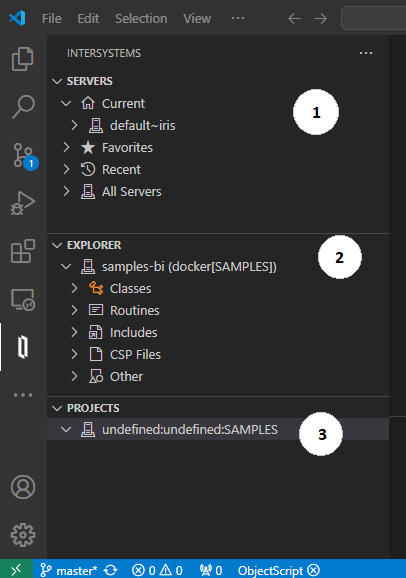This screenshot has height=578, width=406.
Task: Open InterSystems panel more actions ellipsis
Action: [366, 53]
